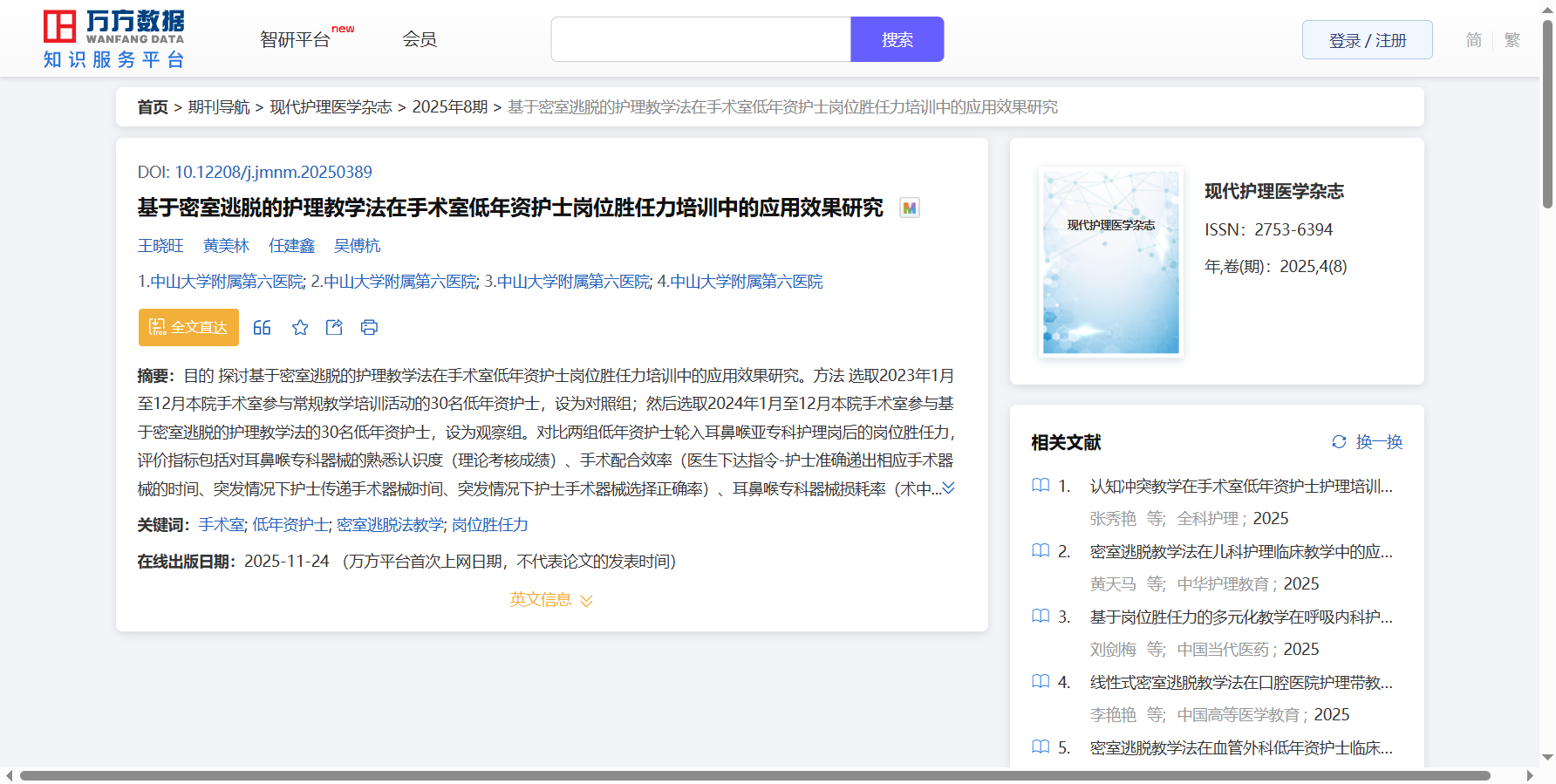
Task: Click the print icon
Action: [369, 328]
